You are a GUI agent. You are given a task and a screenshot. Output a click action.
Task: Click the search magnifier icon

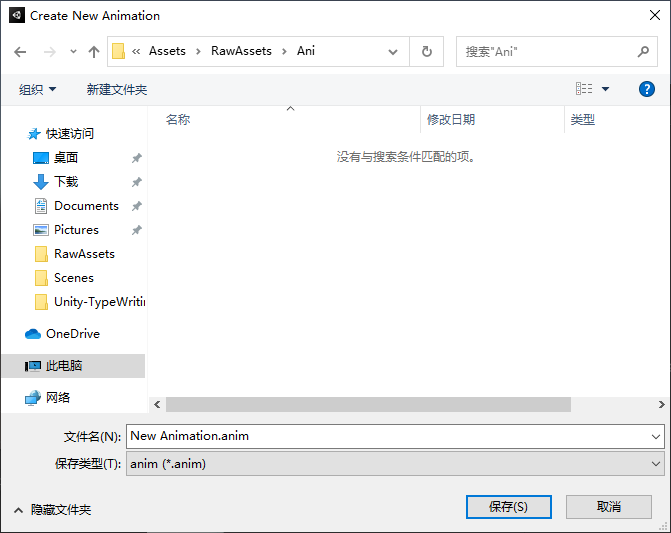[x=643, y=52]
